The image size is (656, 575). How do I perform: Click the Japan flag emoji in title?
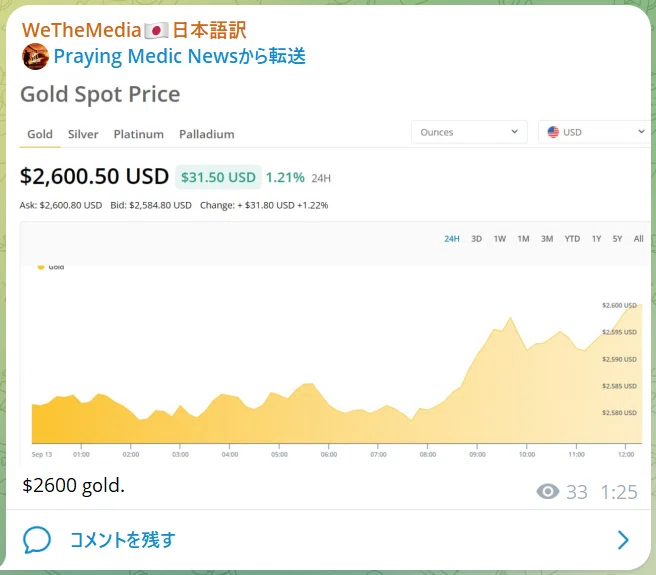[x=156, y=31]
